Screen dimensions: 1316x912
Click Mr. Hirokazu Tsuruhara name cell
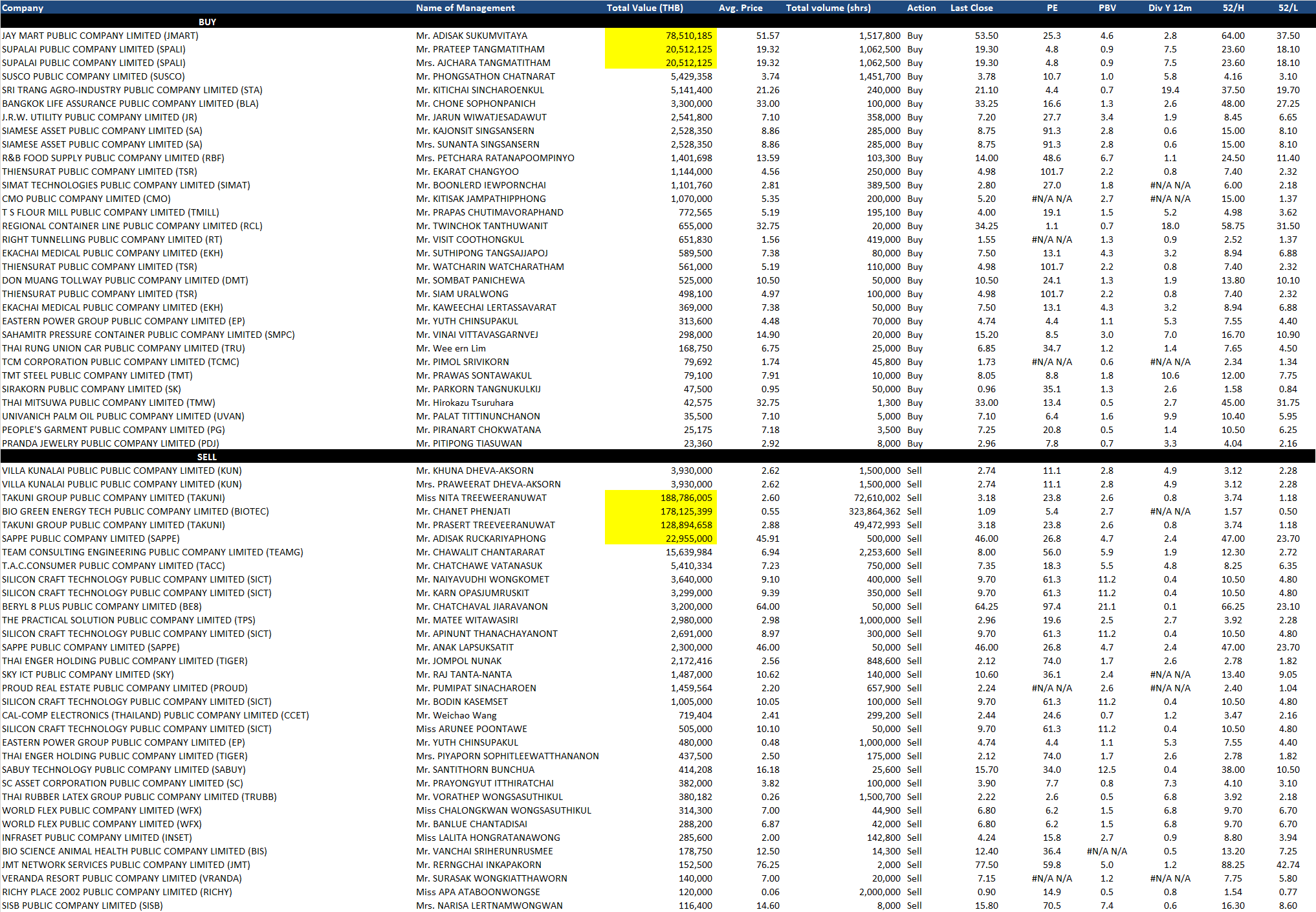(x=465, y=403)
